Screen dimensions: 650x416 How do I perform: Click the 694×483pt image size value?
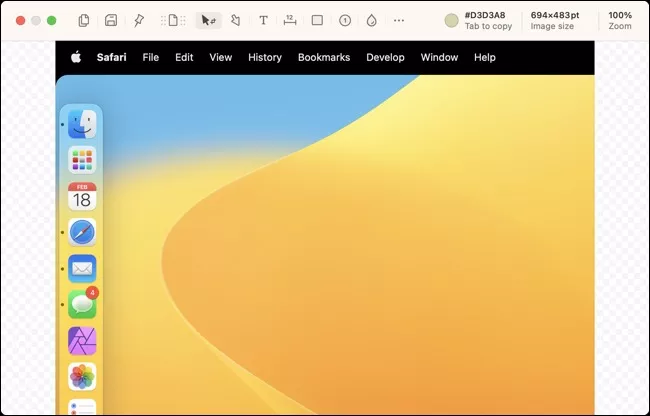[555, 15]
